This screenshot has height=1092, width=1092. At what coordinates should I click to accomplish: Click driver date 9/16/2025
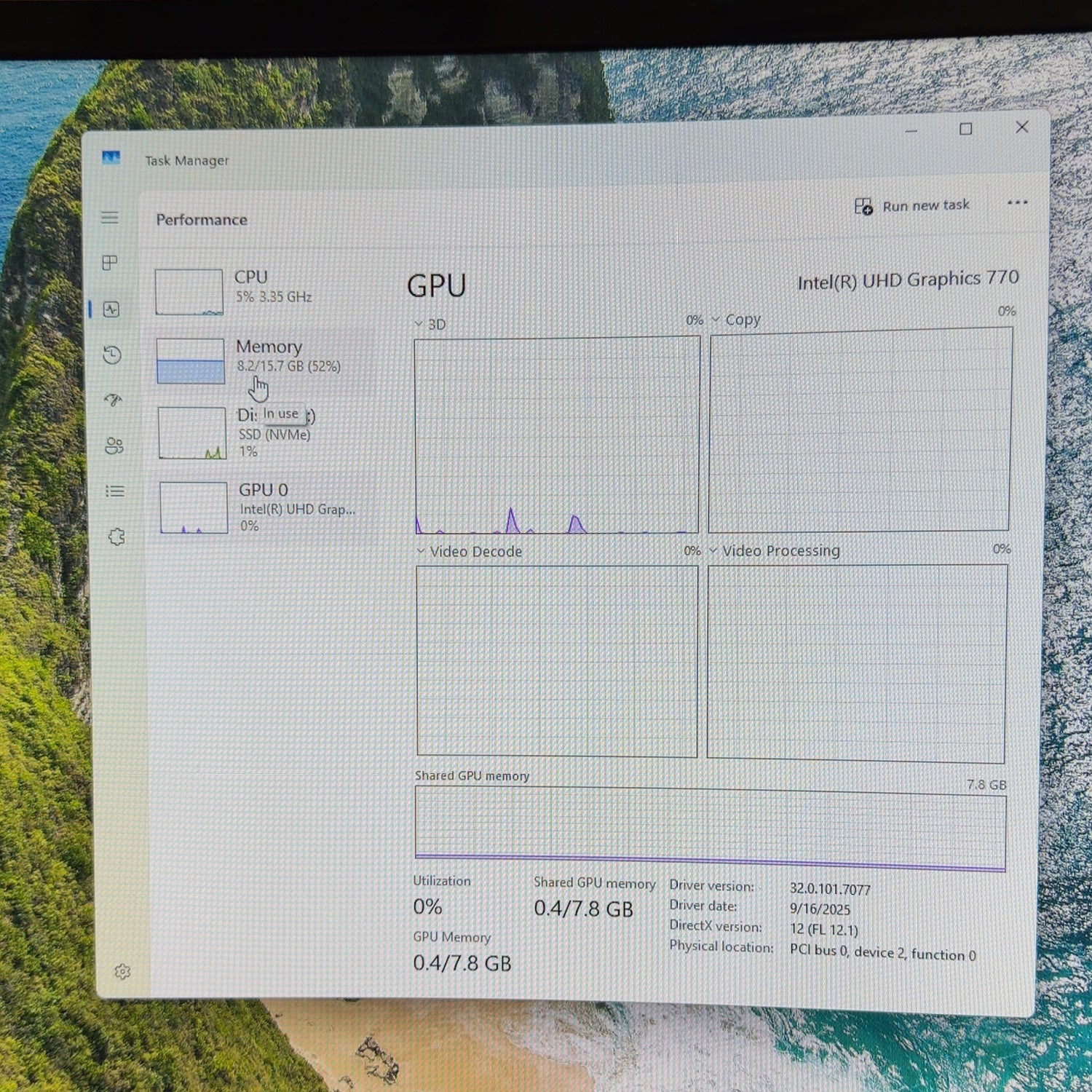click(x=820, y=909)
